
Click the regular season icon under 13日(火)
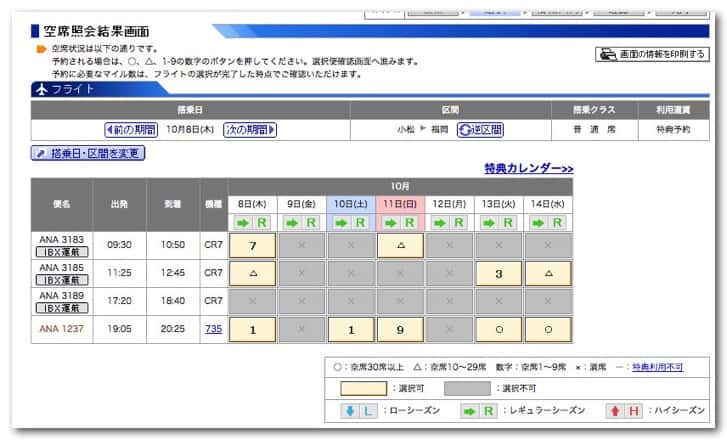point(499,223)
